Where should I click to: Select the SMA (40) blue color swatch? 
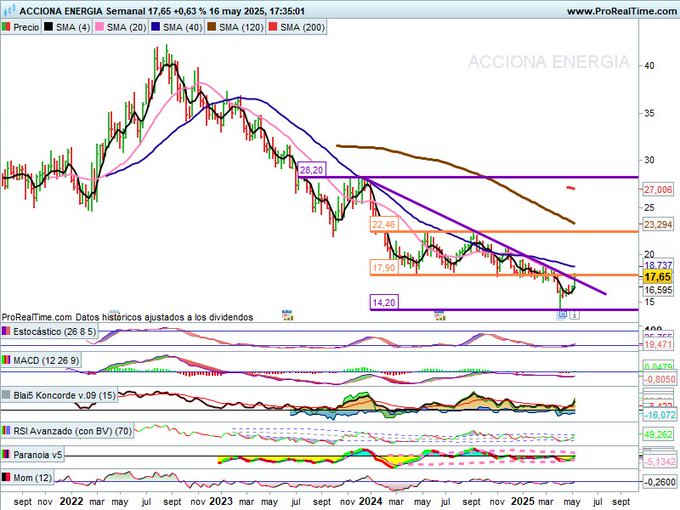[156, 27]
